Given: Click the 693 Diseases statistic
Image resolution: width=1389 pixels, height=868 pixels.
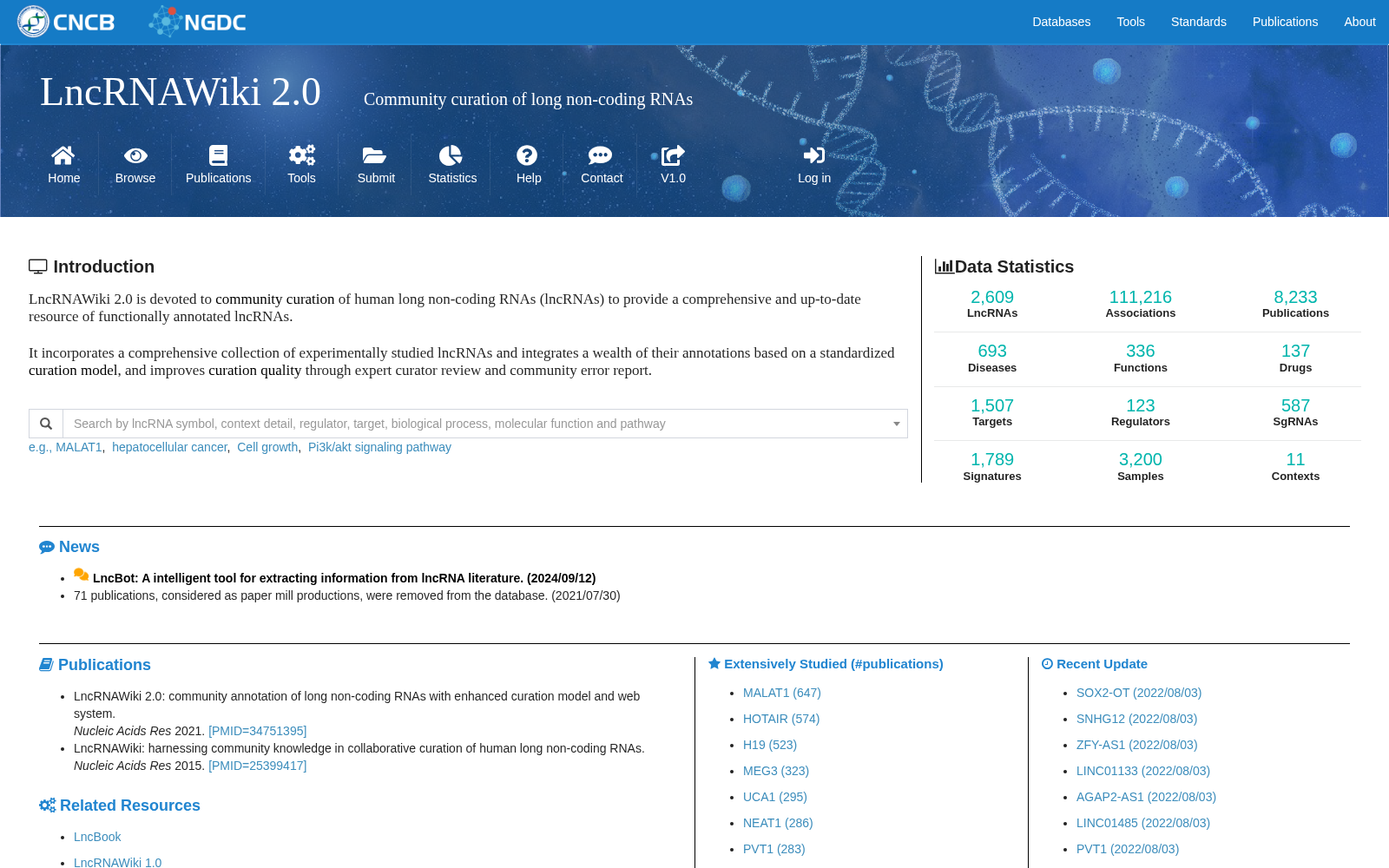Looking at the screenshot, I should pyautogui.click(x=992, y=358).
